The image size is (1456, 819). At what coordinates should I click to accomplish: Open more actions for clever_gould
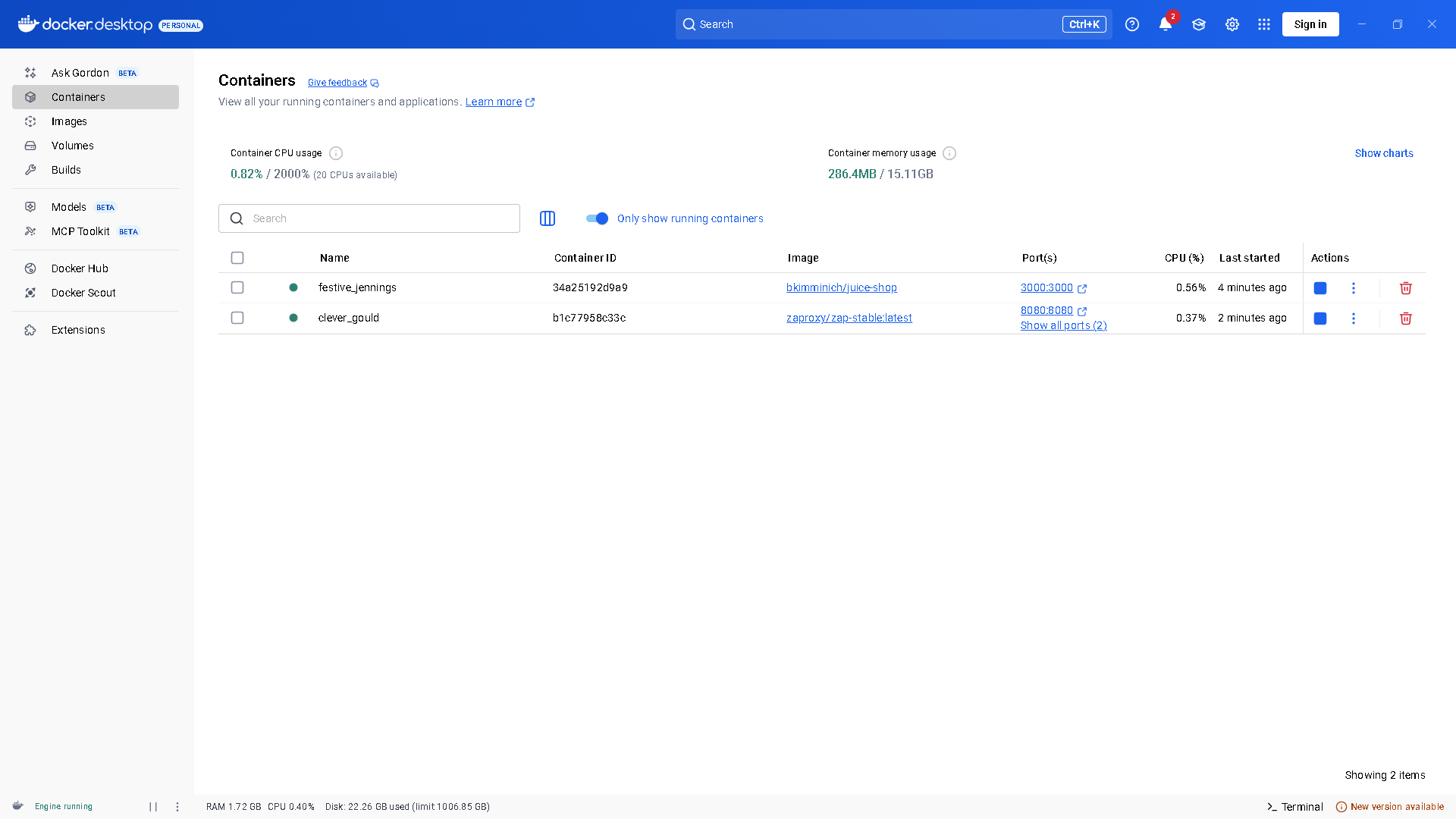click(1354, 318)
